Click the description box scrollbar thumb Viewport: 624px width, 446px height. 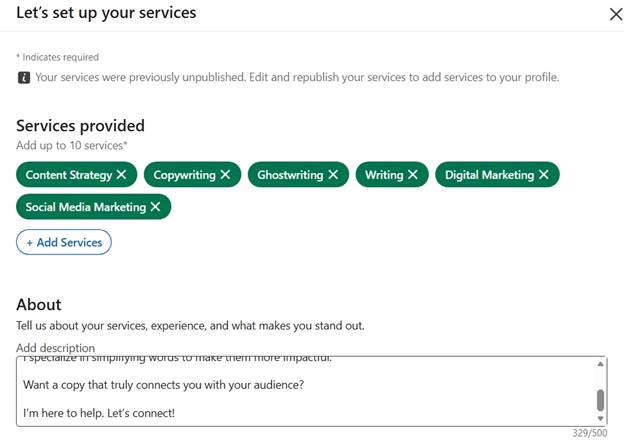click(x=601, y=400)
